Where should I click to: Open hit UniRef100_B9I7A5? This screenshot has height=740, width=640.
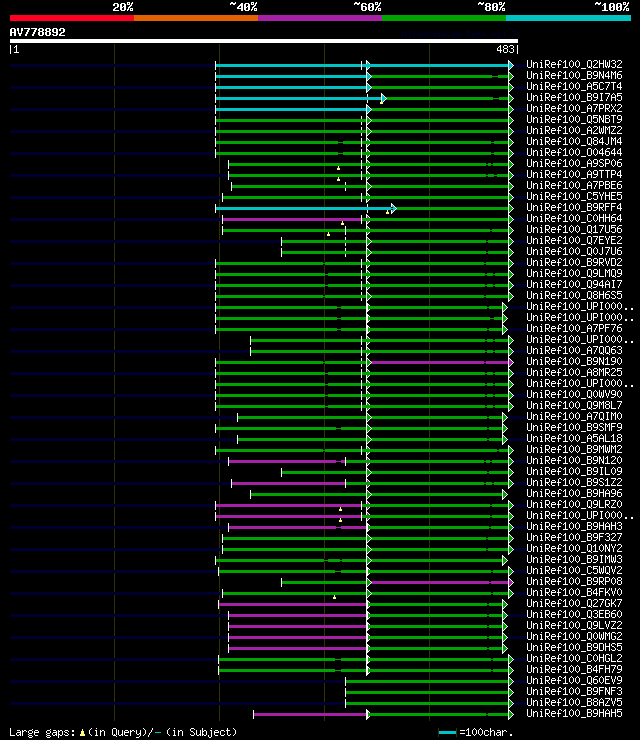click(574, 97)
